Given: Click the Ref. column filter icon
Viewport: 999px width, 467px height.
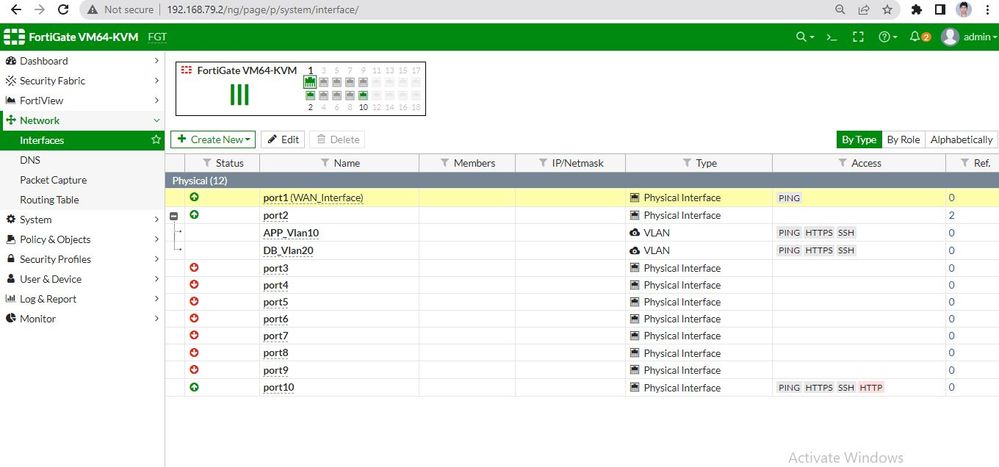Looking at the screenshot, I should click(965, 163).
